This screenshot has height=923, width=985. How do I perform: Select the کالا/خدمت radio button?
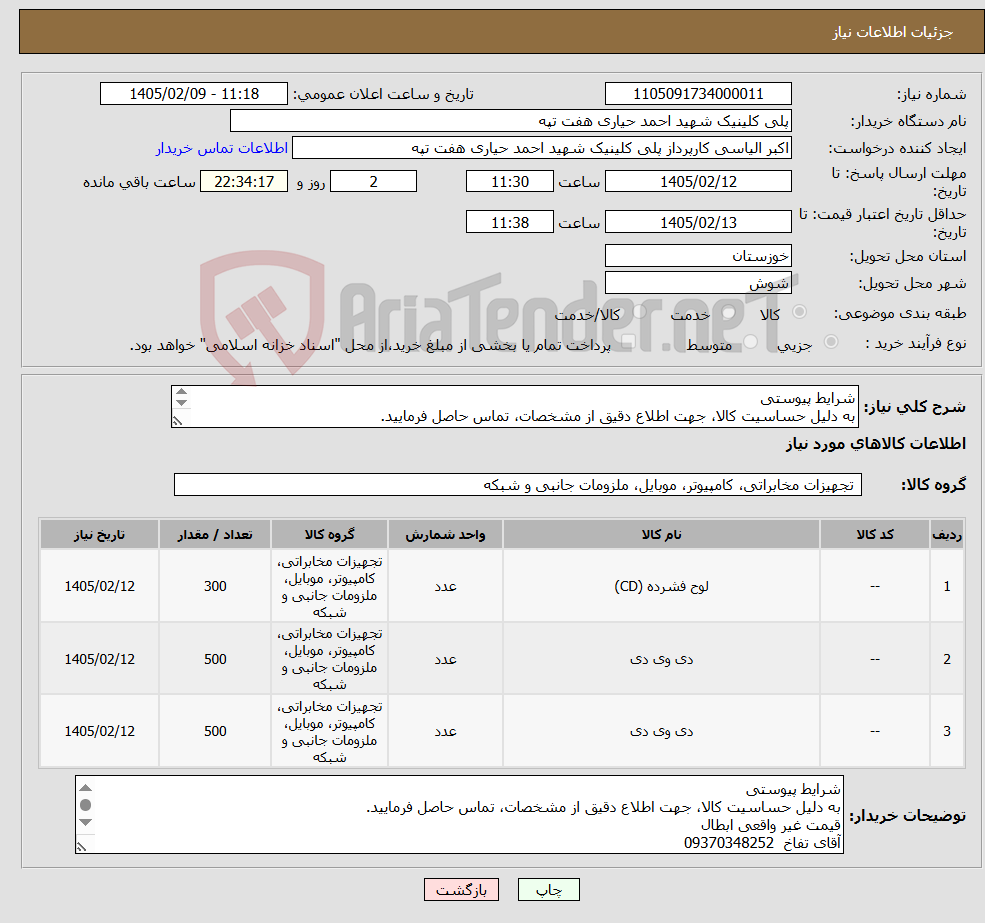click(x=639, y=312)
